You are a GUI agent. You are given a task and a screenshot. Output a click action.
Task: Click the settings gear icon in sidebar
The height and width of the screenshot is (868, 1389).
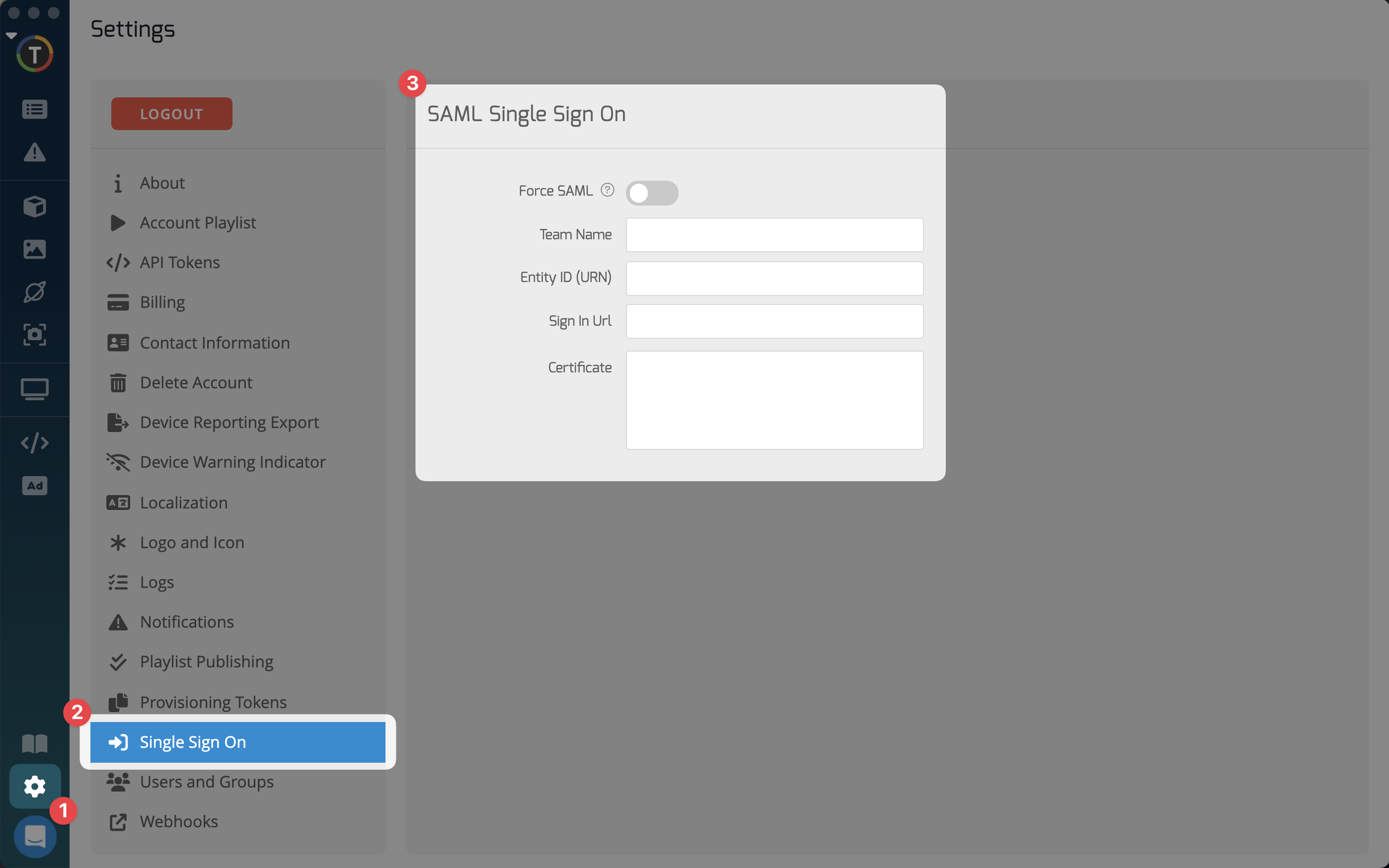point(34,786)
